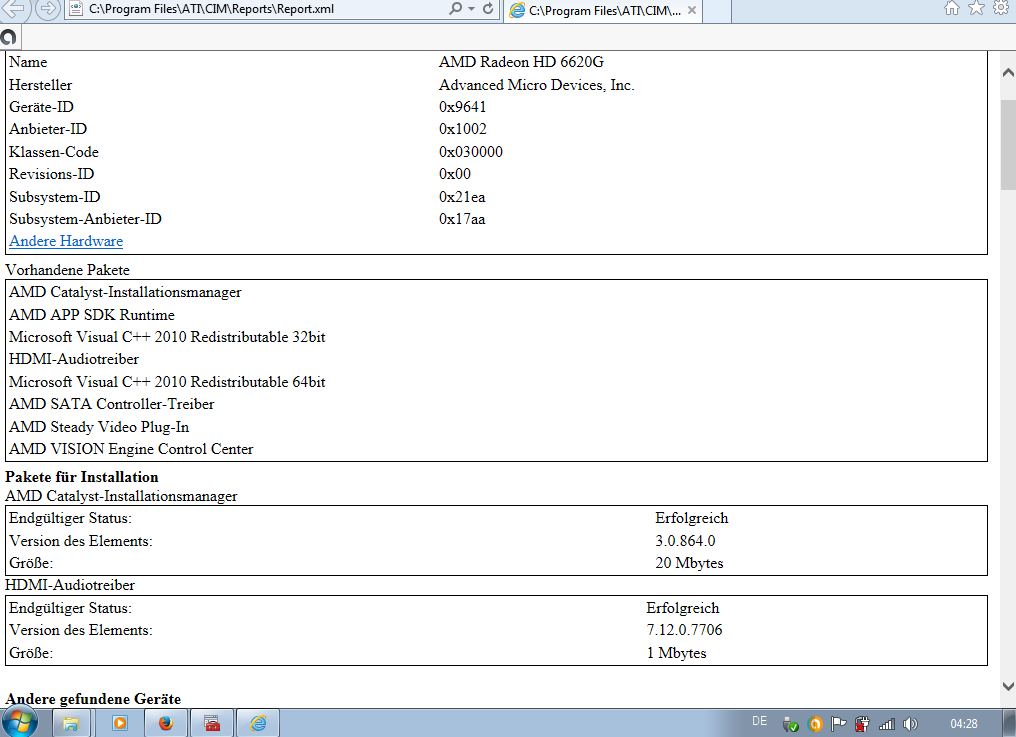Click the magnifier search icon in address bar
The height and width of the screenshot is (737, 1016).
(456, 8)
